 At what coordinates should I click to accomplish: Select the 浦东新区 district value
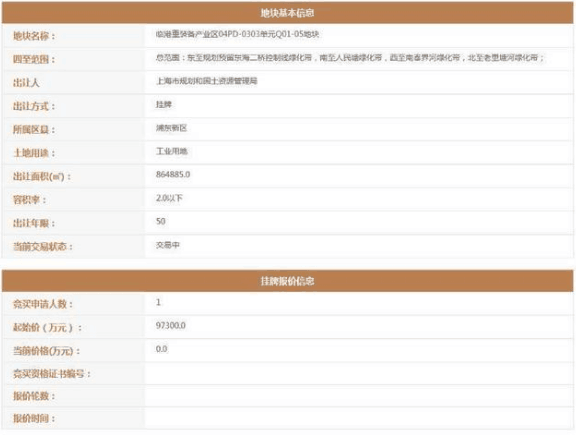tap(172, 128)
